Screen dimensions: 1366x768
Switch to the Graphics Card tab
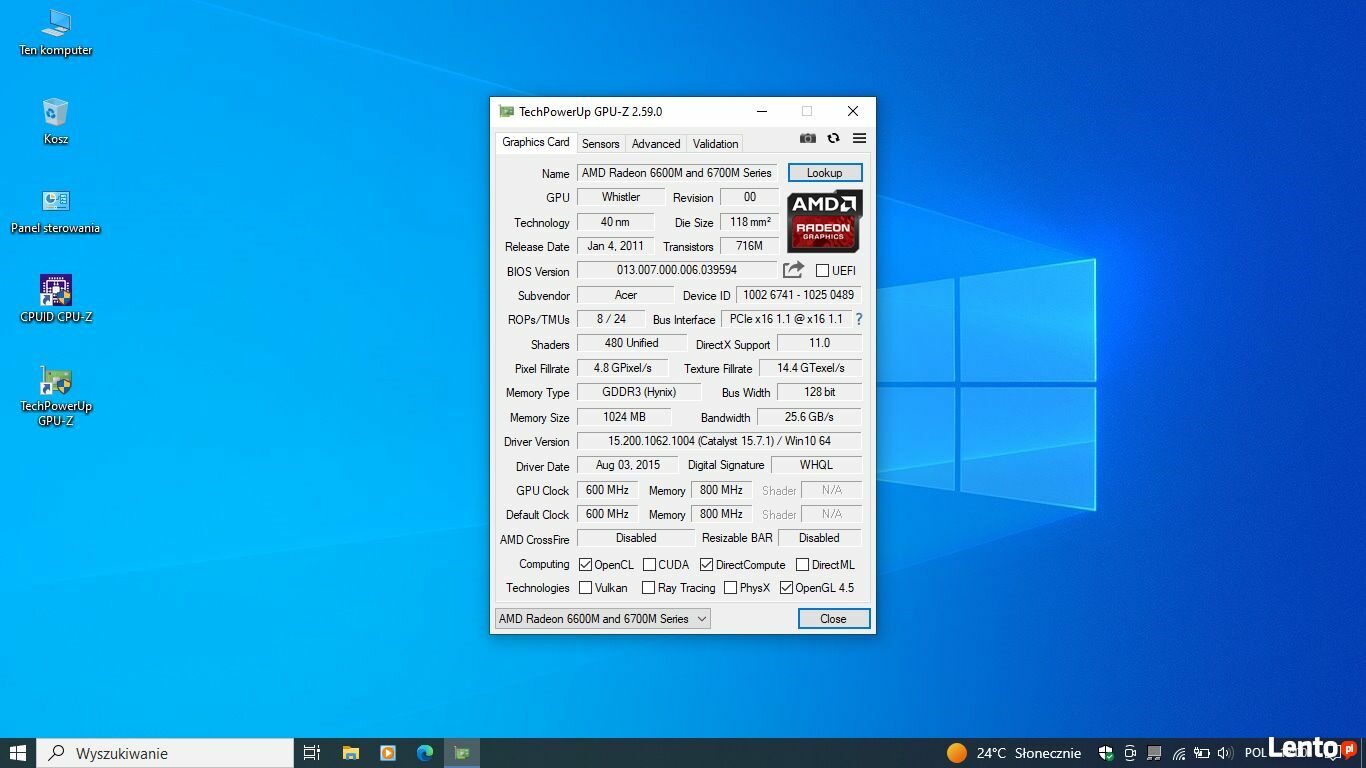pyautogui.click(x=535, y=142)
